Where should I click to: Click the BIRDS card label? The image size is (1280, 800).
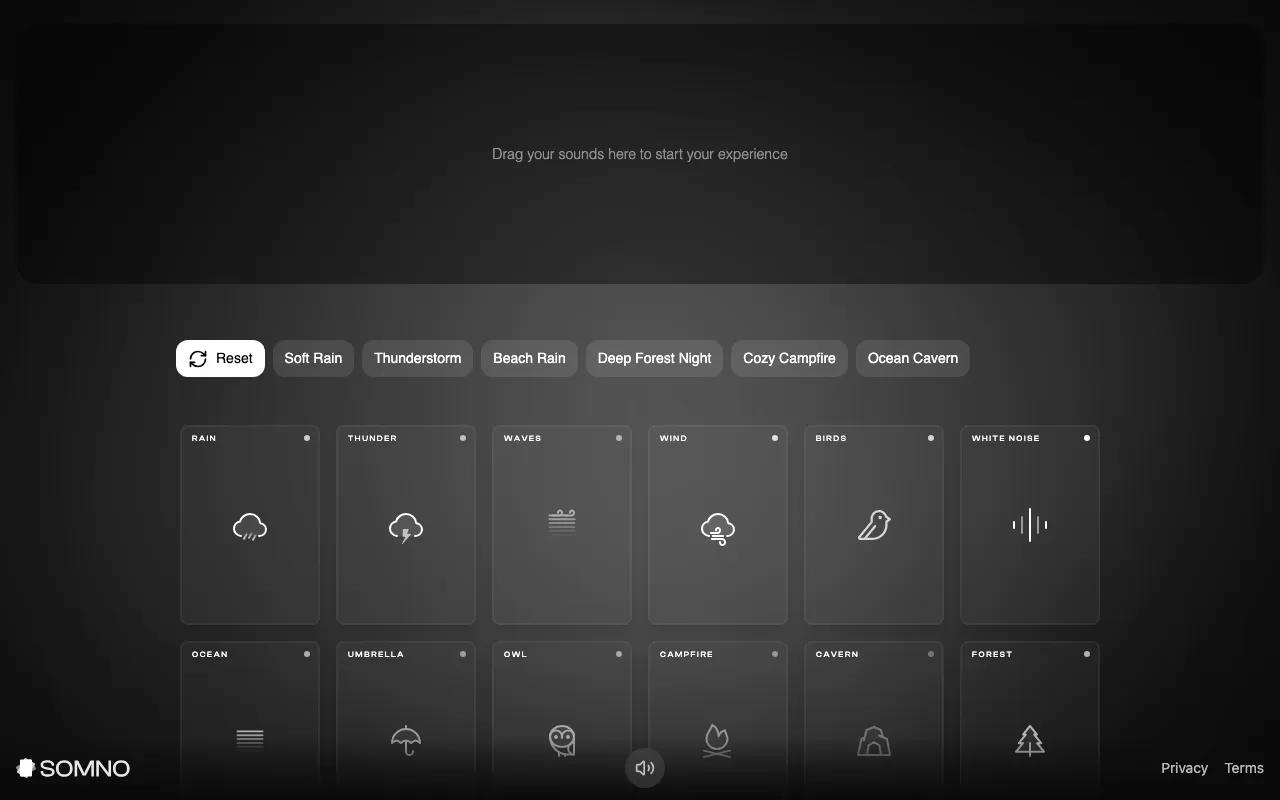[831, 438]
